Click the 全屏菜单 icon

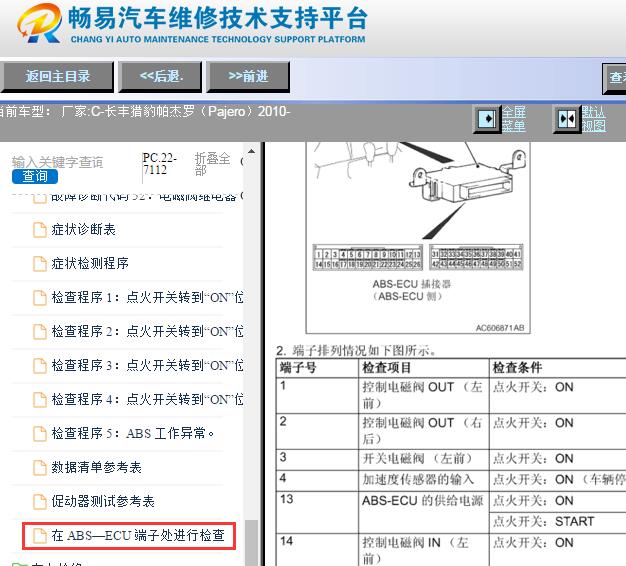click(487, 119)
